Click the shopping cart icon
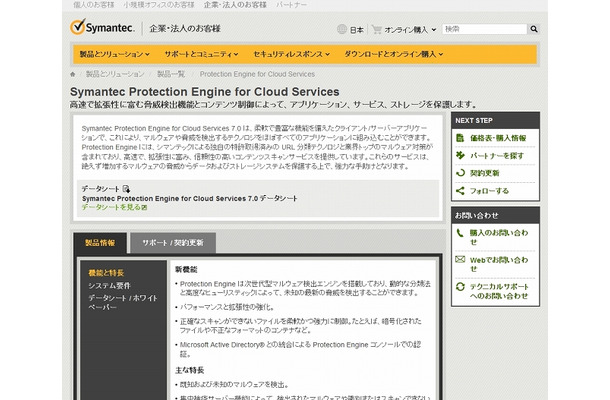 (376, 29)
